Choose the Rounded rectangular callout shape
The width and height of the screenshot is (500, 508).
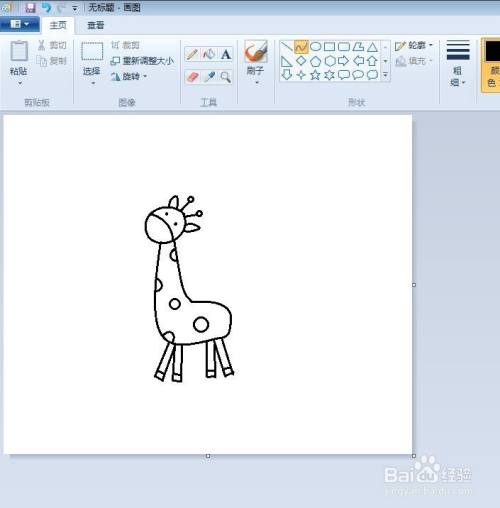point(344,75)
